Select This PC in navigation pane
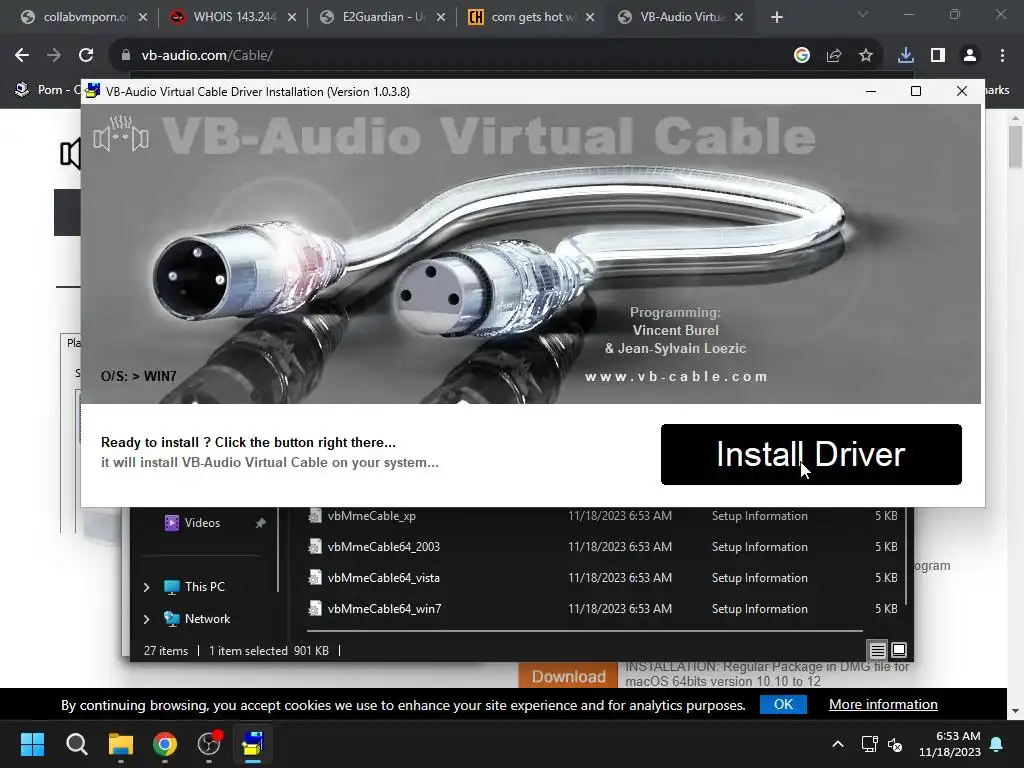 (204, 586)
